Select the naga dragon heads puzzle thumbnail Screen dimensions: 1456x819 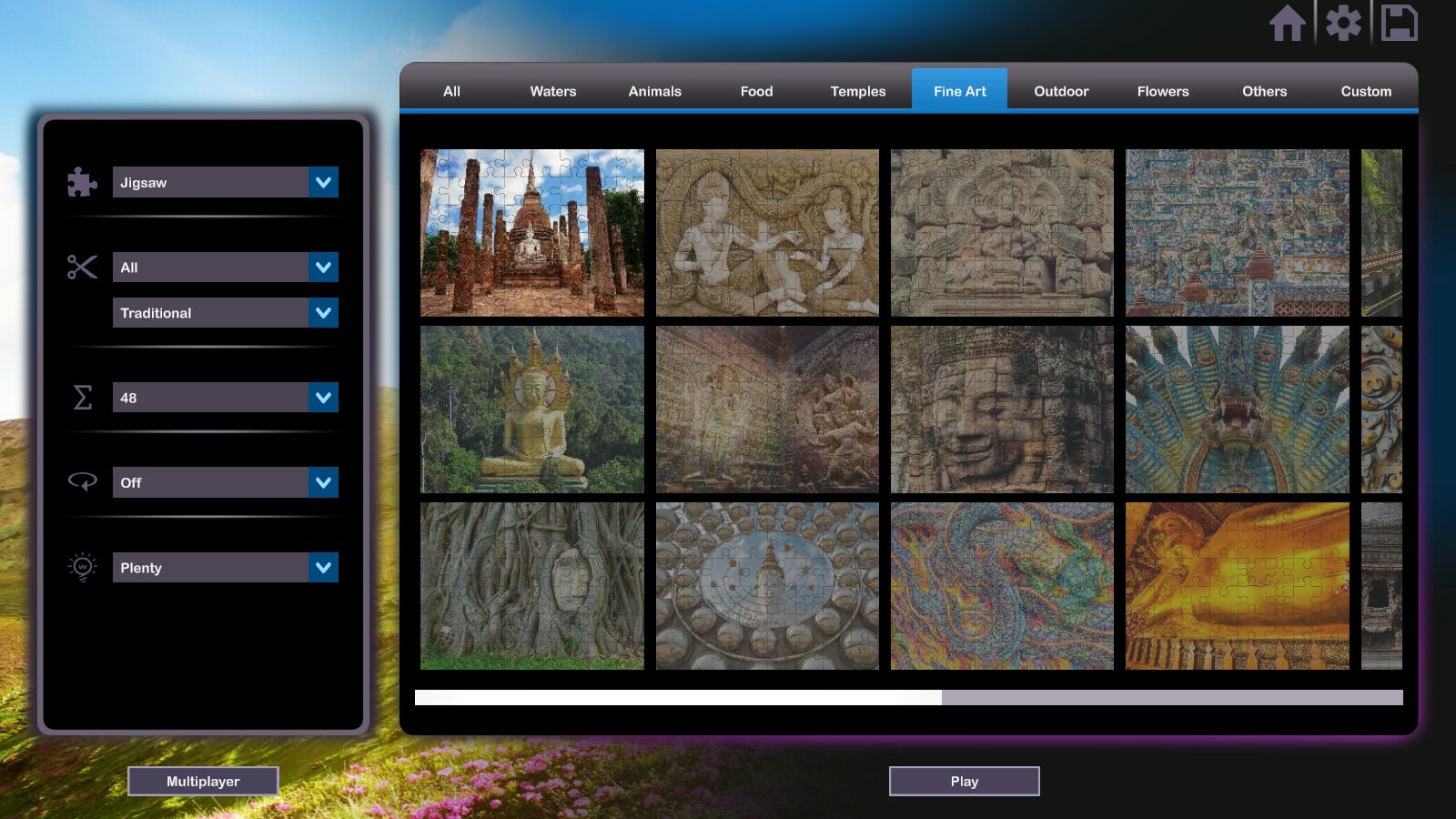[x=1238, y=409]
